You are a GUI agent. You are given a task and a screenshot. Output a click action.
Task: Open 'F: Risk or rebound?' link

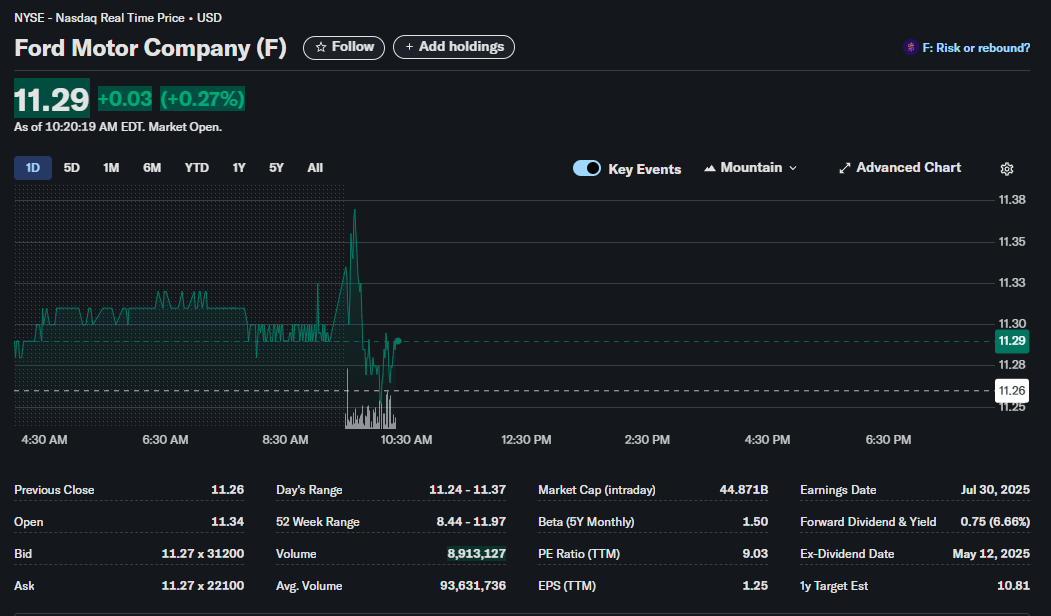coord(976,48)
